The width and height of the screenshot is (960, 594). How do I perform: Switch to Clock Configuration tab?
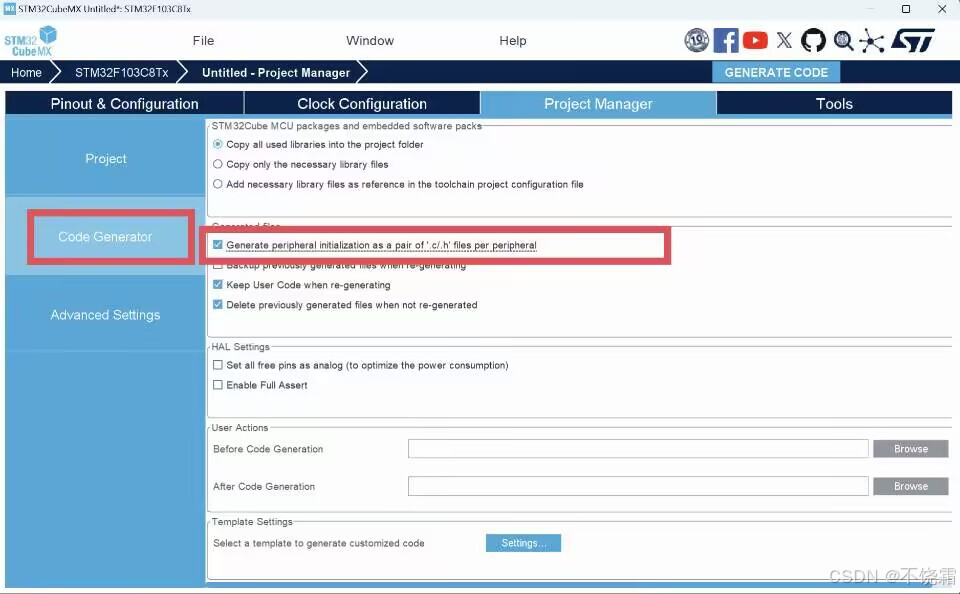(x=362, y=103)
